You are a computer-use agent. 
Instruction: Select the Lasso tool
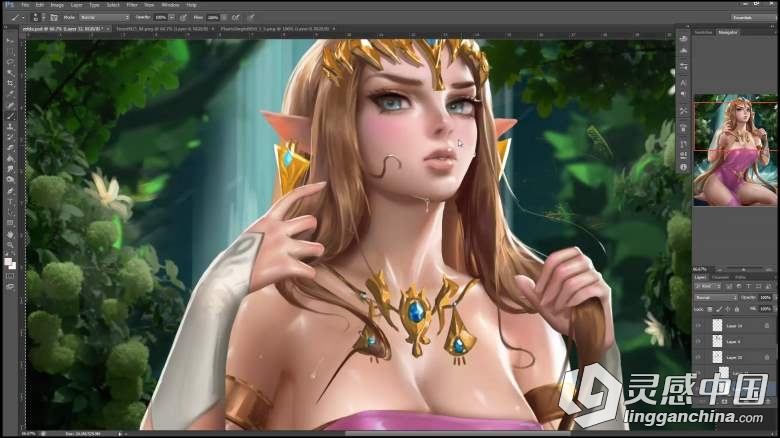pyautogui.click(x=10, y=61)
